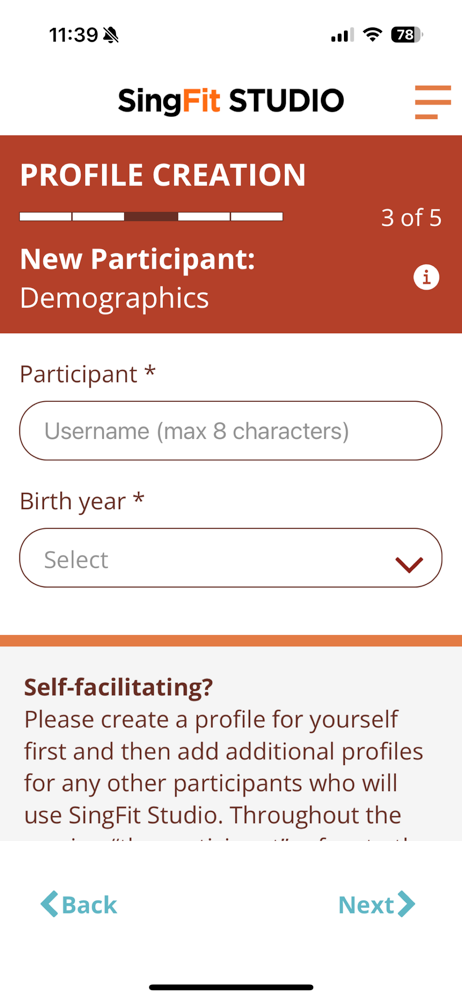Tap the 3 of 5 step counter
Screen dimensions: 462x1000
pyautogui.click(x=411, y=218)
